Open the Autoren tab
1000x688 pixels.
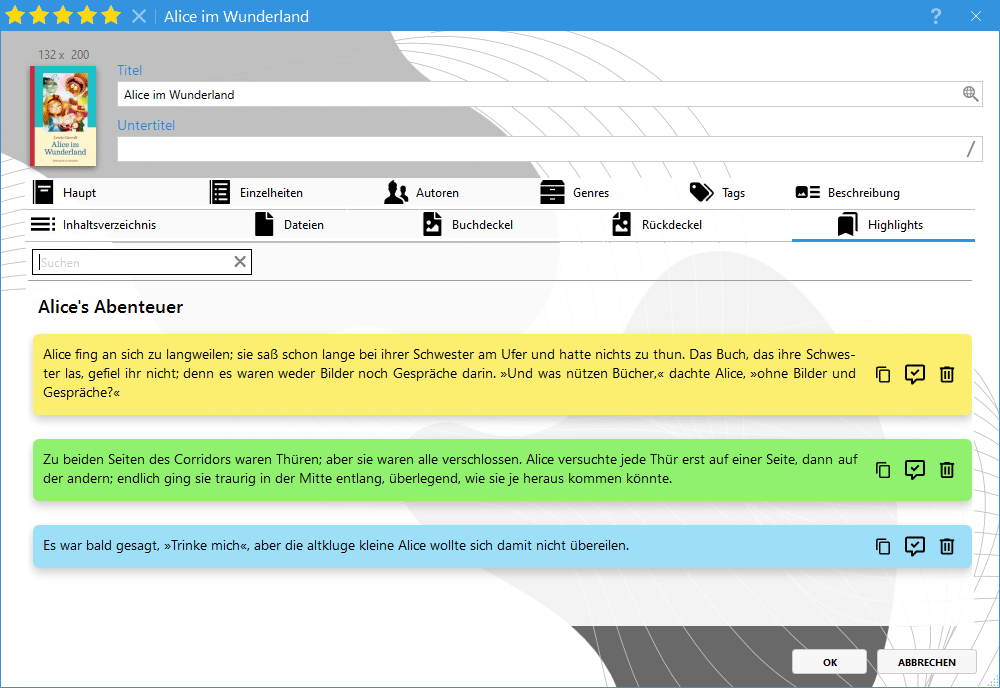click(423, 193)
